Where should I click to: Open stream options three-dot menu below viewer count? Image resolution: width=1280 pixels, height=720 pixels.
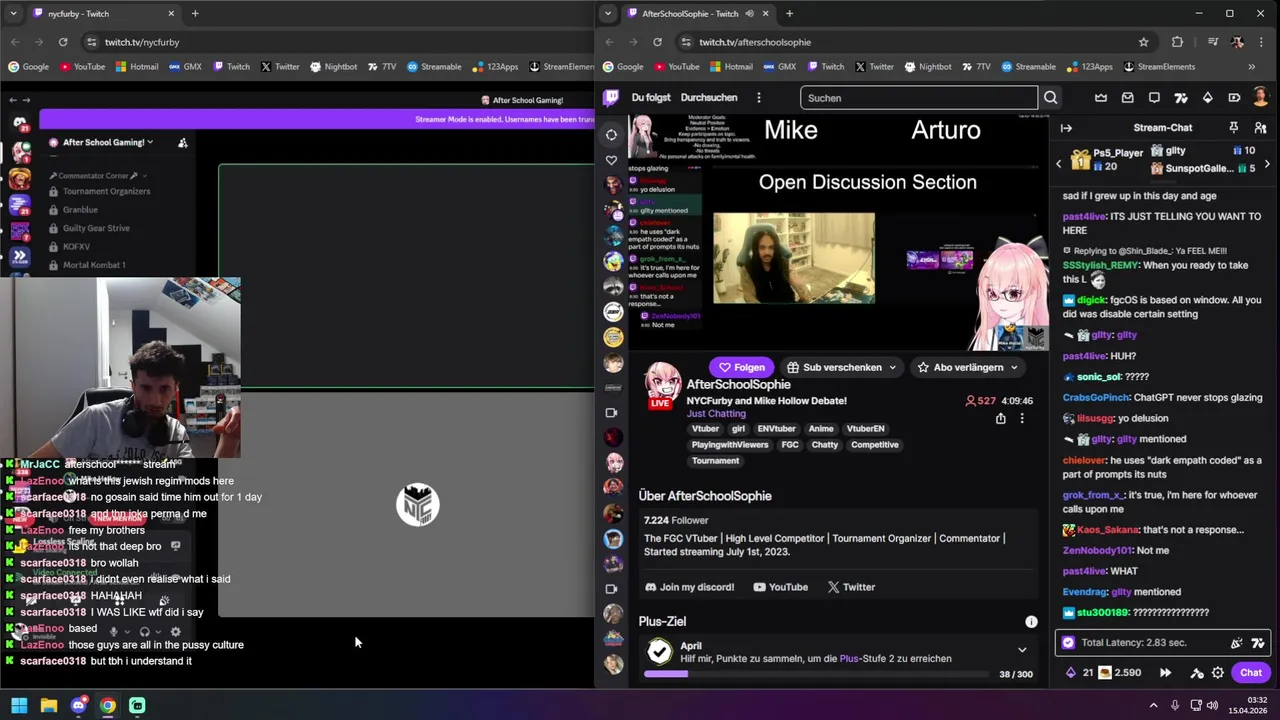(1022, 419)
